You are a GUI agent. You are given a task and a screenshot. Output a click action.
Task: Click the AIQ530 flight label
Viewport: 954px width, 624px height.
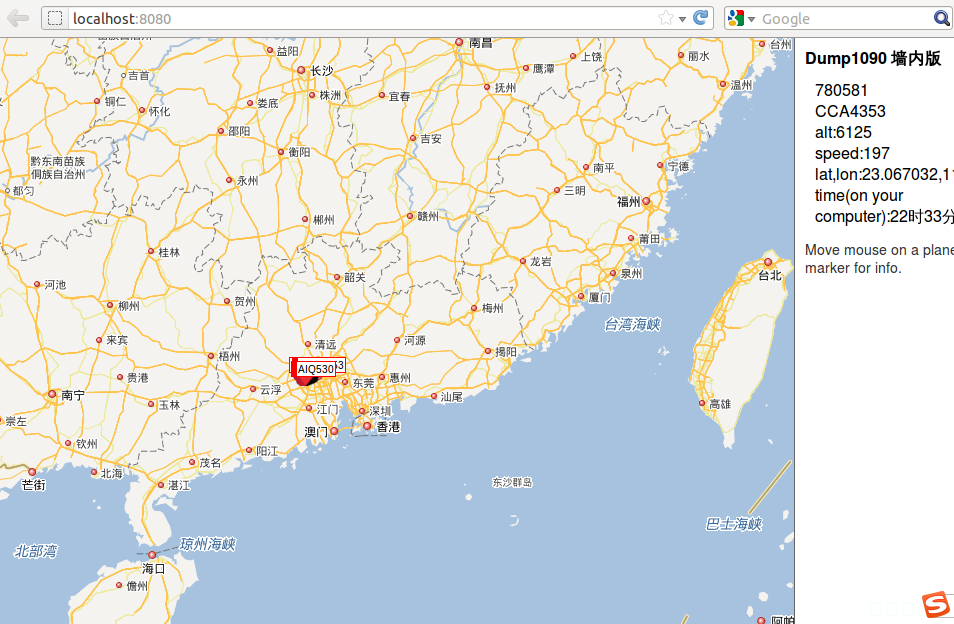316,369
